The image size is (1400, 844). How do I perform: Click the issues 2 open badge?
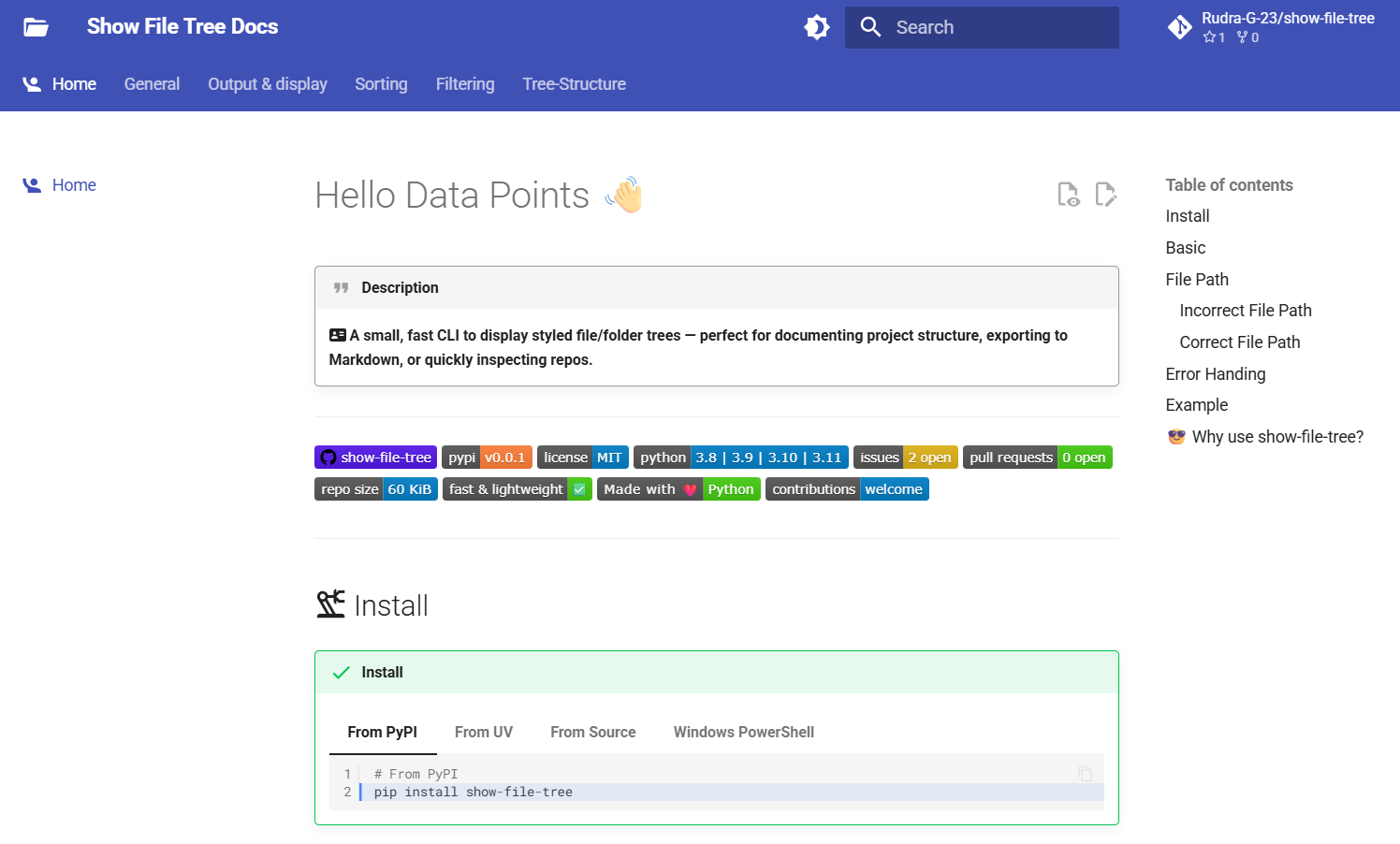(x=905, y=458)
